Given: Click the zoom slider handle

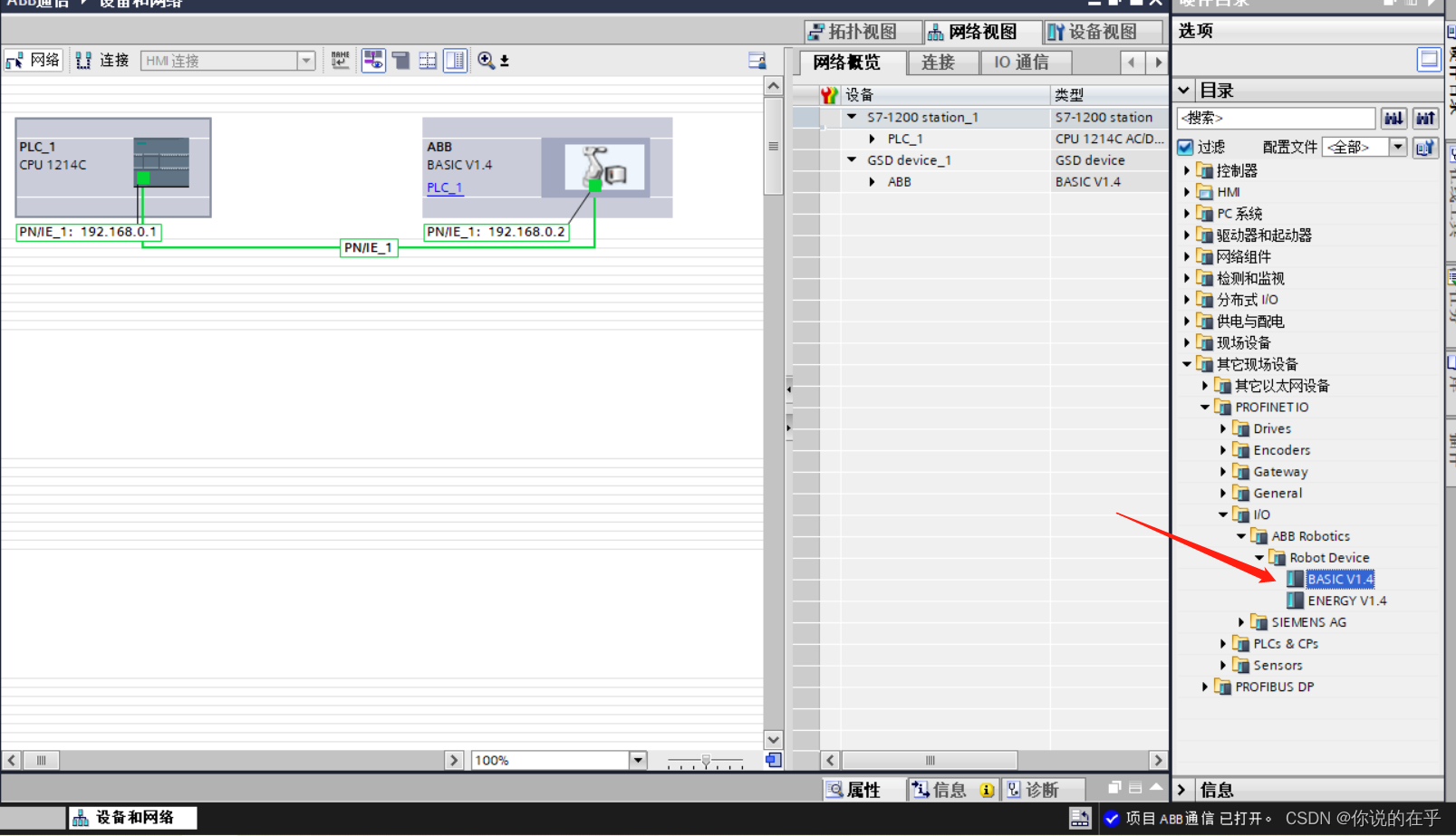Looking at the screenshot, I should click(x=706, y=761).
